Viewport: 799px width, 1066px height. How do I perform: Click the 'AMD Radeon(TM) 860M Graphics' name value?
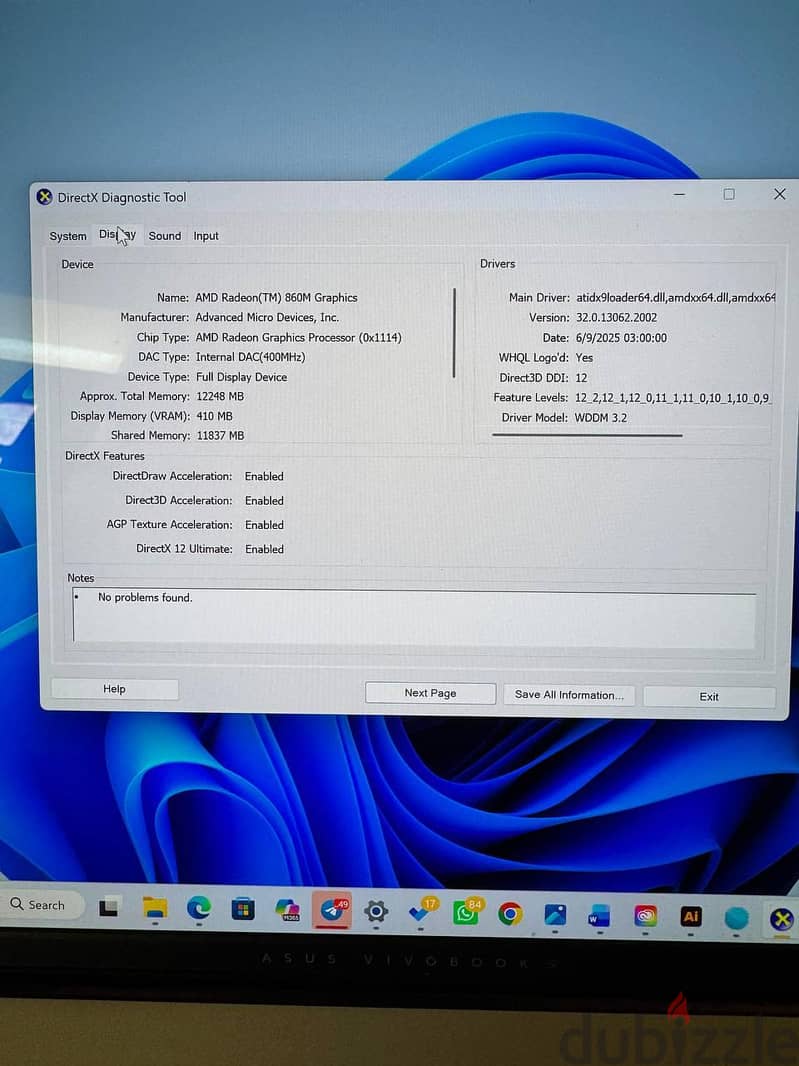tap(276, 298)
